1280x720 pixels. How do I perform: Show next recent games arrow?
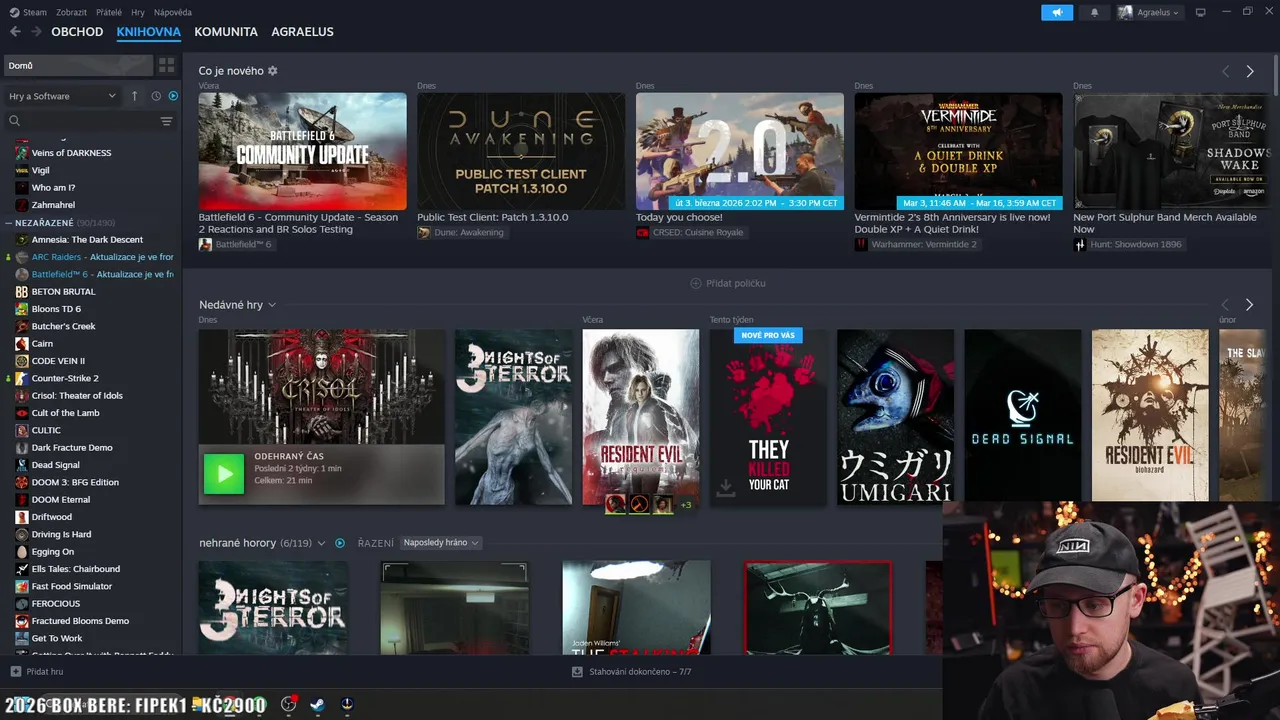pos(1249,305)
